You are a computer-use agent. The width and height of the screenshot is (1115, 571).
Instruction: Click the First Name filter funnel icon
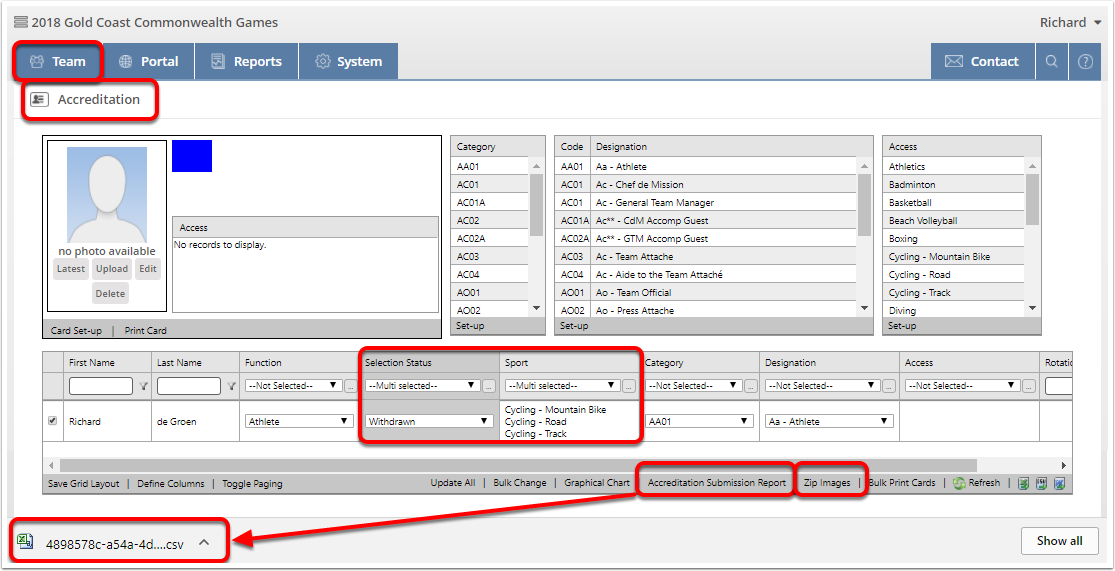(144, 386)
